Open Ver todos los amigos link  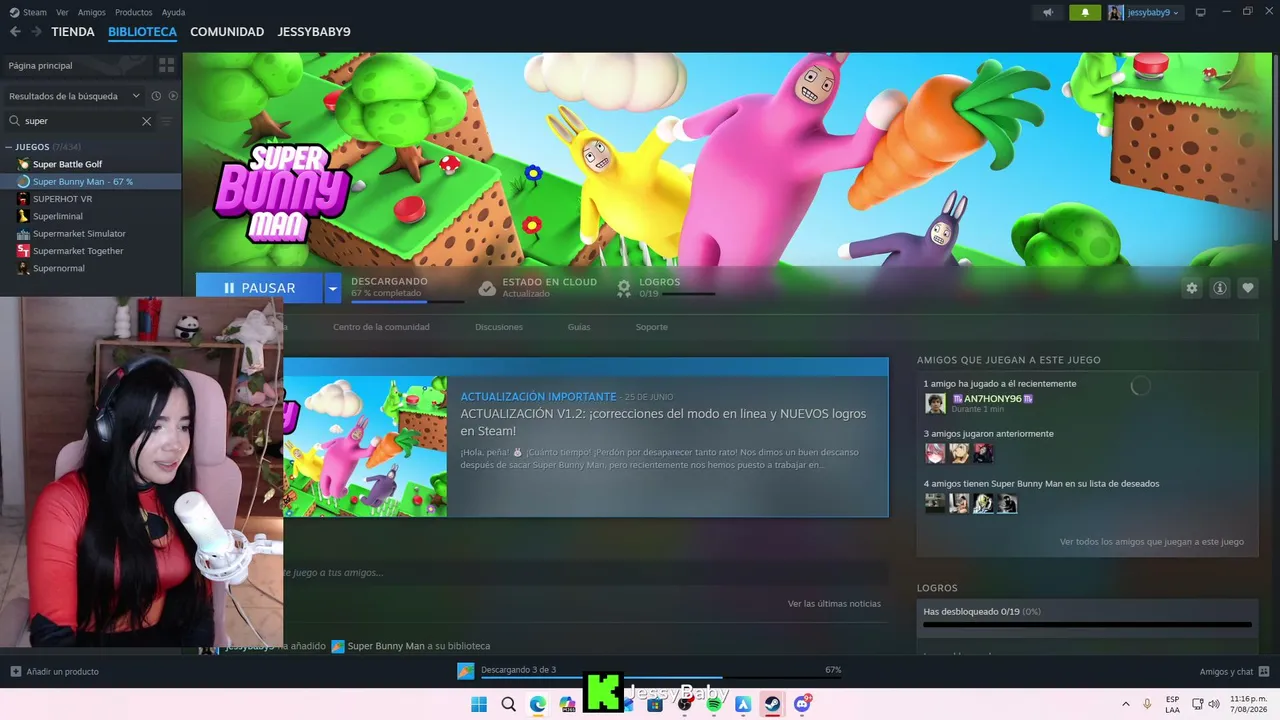coord(1152,542)
